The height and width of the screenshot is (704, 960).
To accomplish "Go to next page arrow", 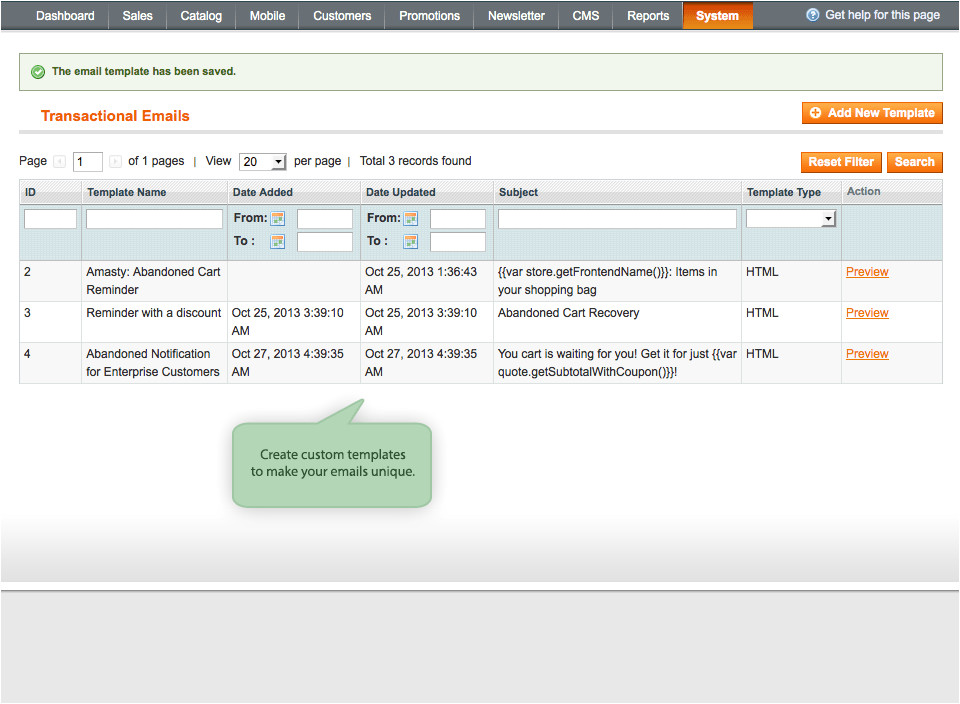I will coord(115,162).
